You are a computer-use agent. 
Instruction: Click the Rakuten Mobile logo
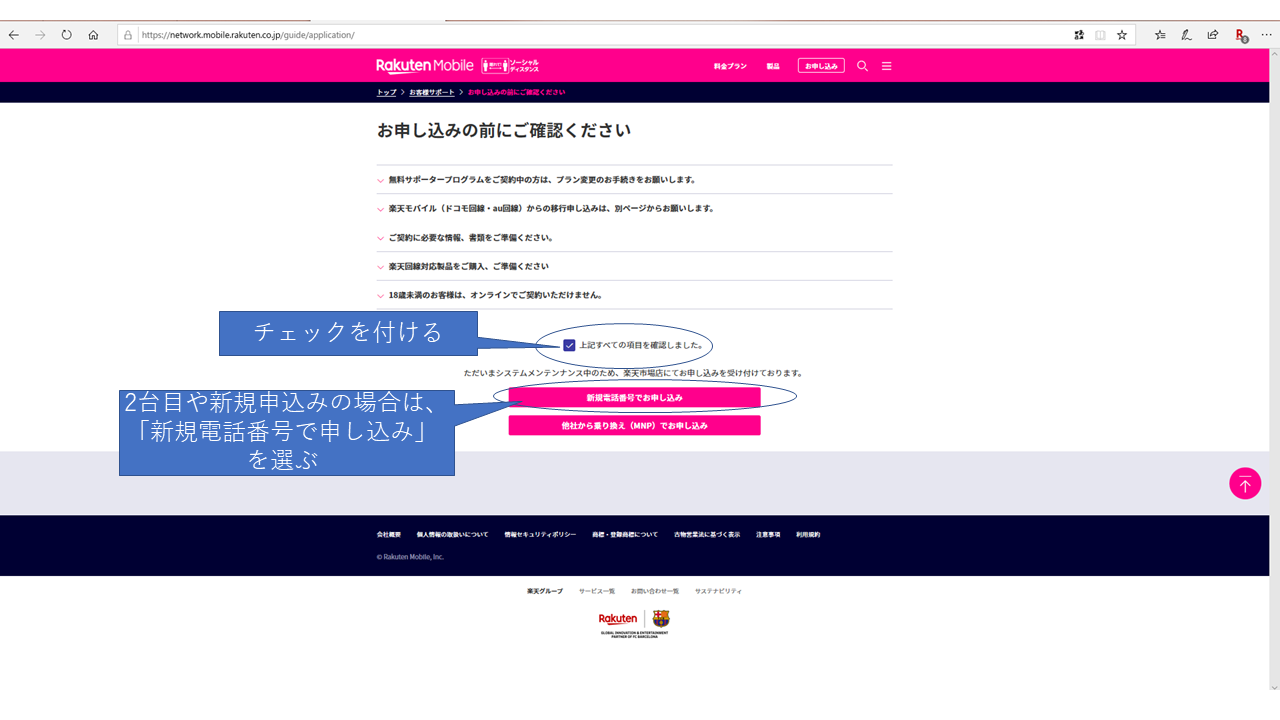point(425,66)
